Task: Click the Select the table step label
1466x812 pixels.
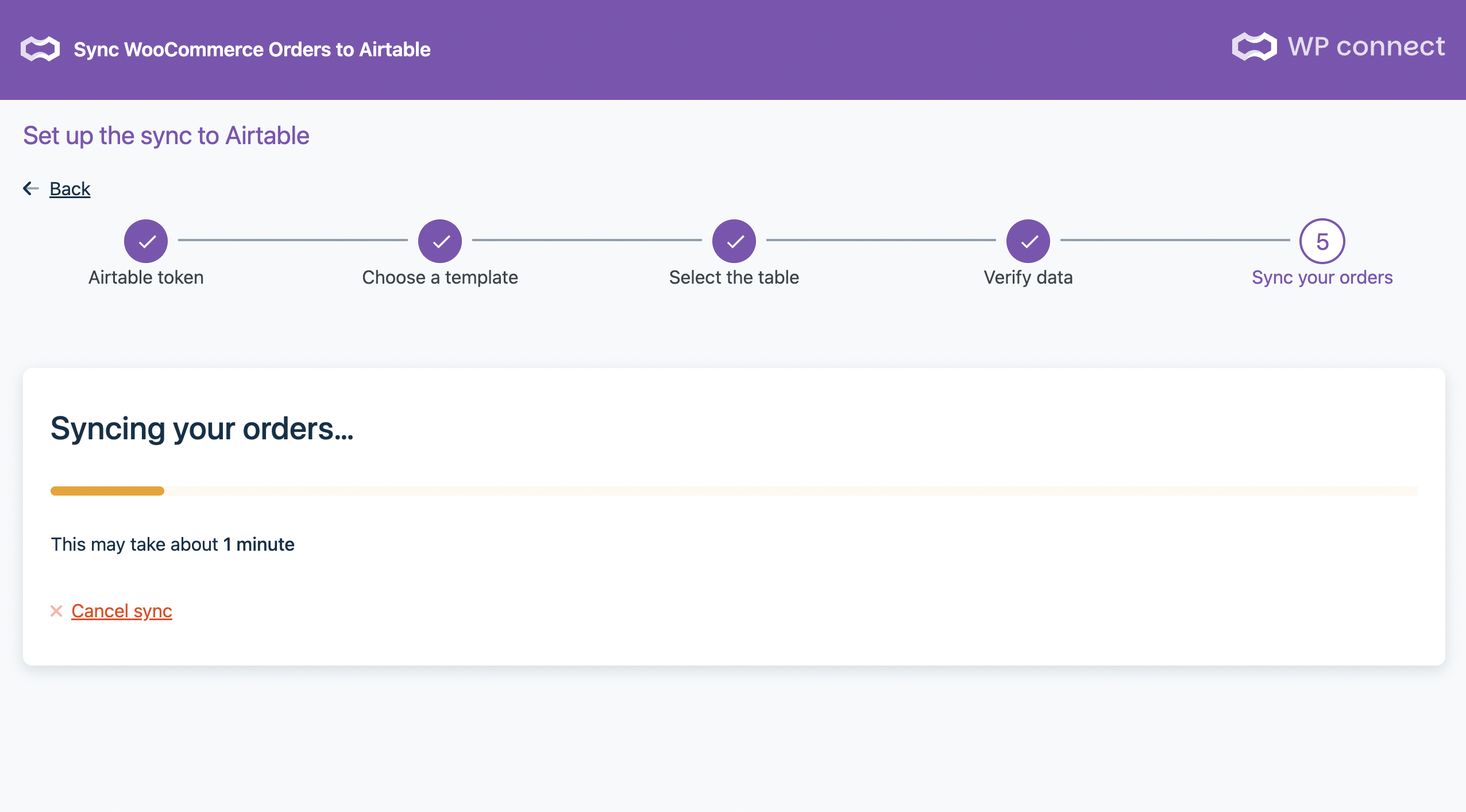Action: 734,277
